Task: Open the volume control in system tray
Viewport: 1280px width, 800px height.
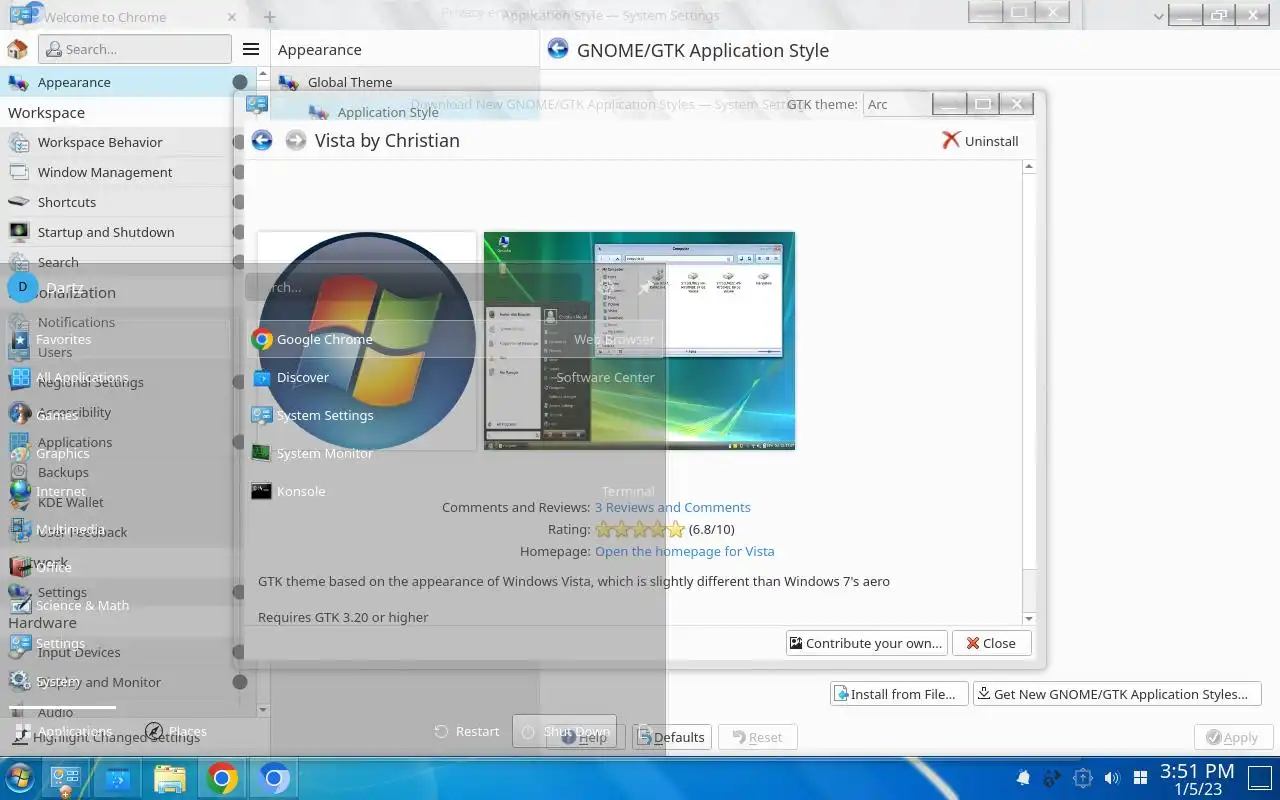Action: tap(1112, 778)
